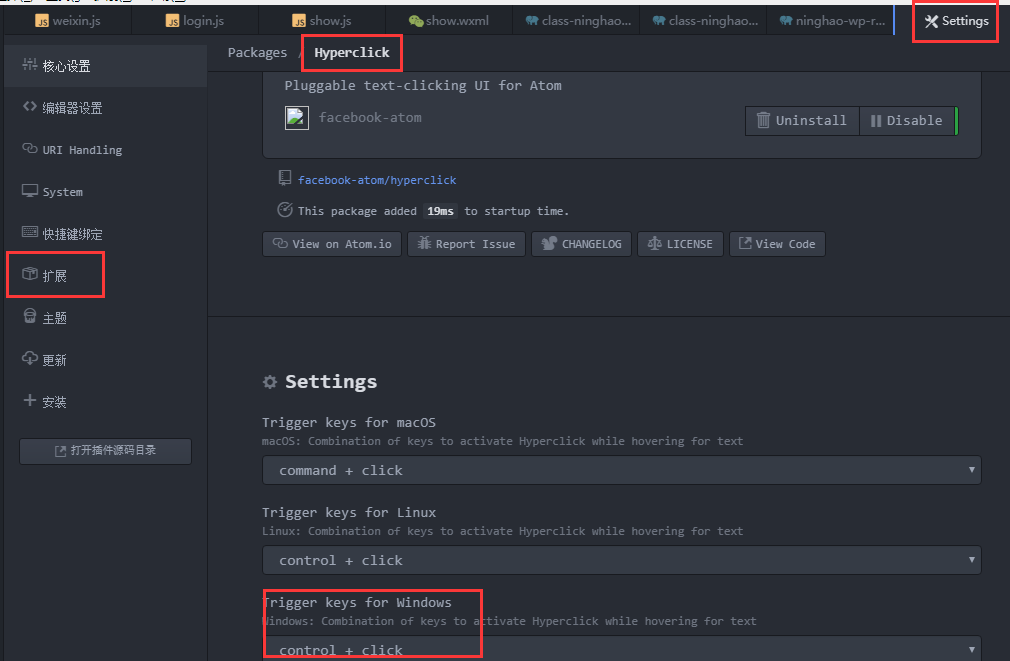
Task: Open the System settings section
Action: [62, 192]
